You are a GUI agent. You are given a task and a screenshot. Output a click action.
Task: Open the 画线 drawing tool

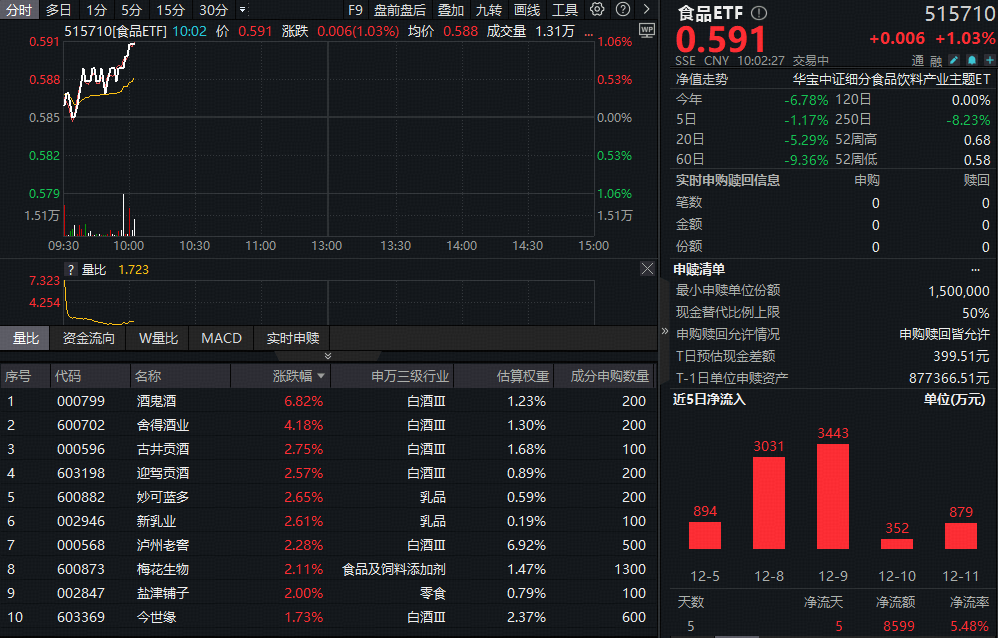click(527, 8)
